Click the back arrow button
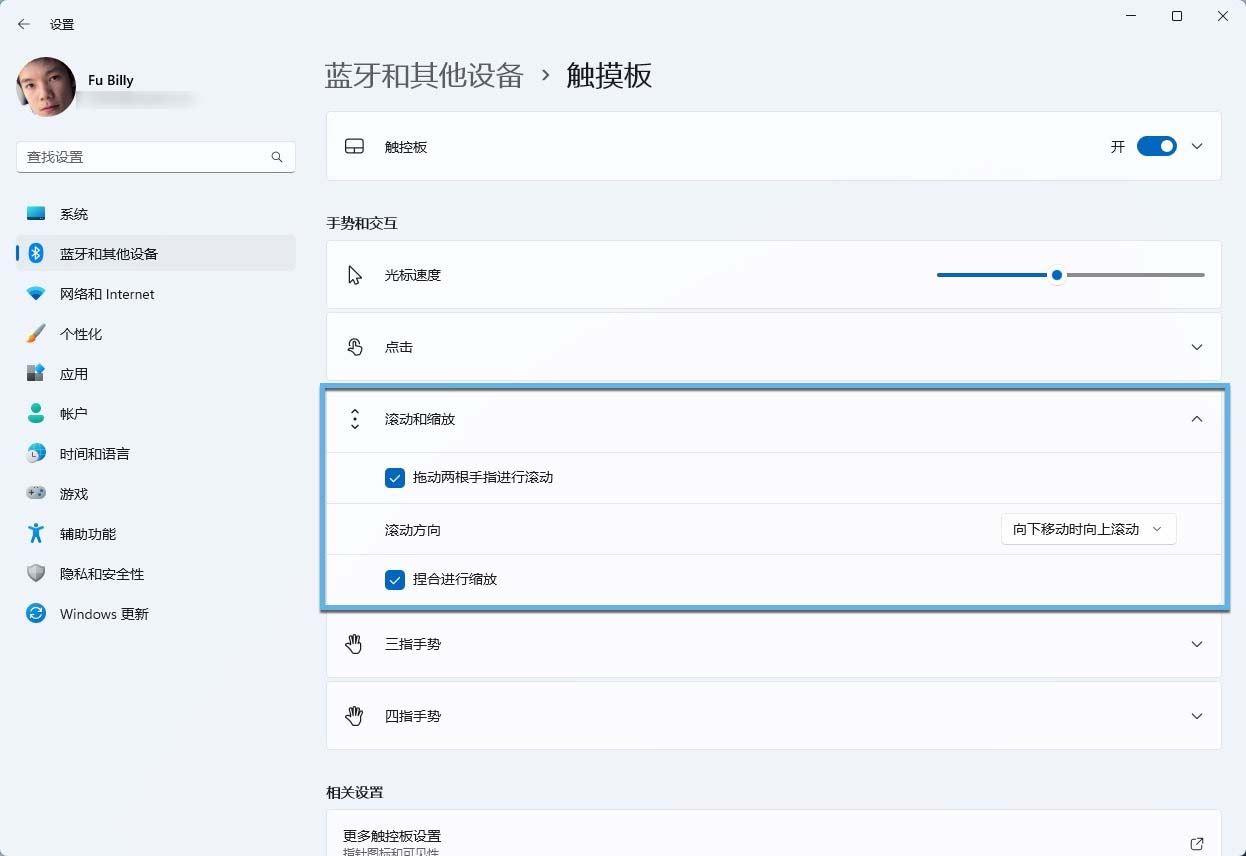This screenshot has width=1246, height=856. (24, 24)
